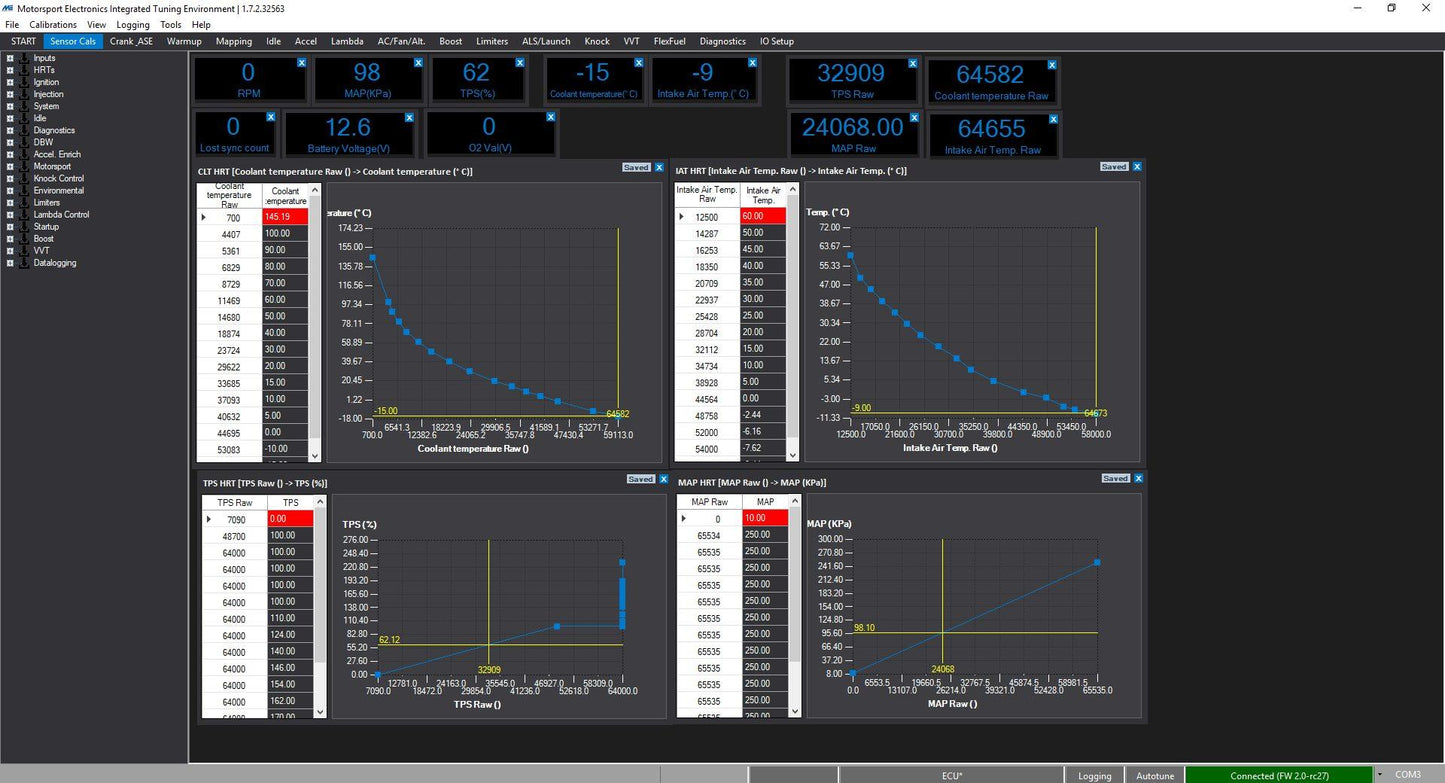This screenshot has height=783, width=1445.
Task: Click the Datalogging download arrow icon
Action: [24, 263]
